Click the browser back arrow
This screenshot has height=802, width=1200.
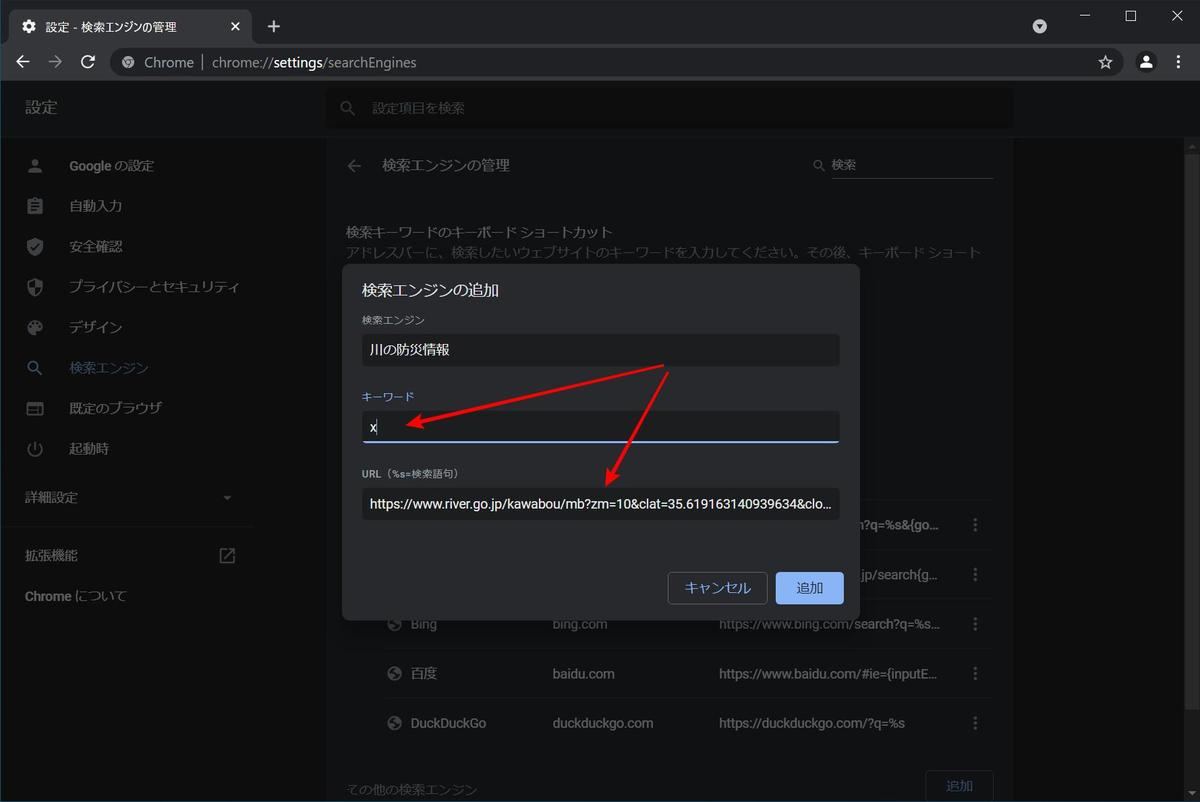[x=23, y=62]
